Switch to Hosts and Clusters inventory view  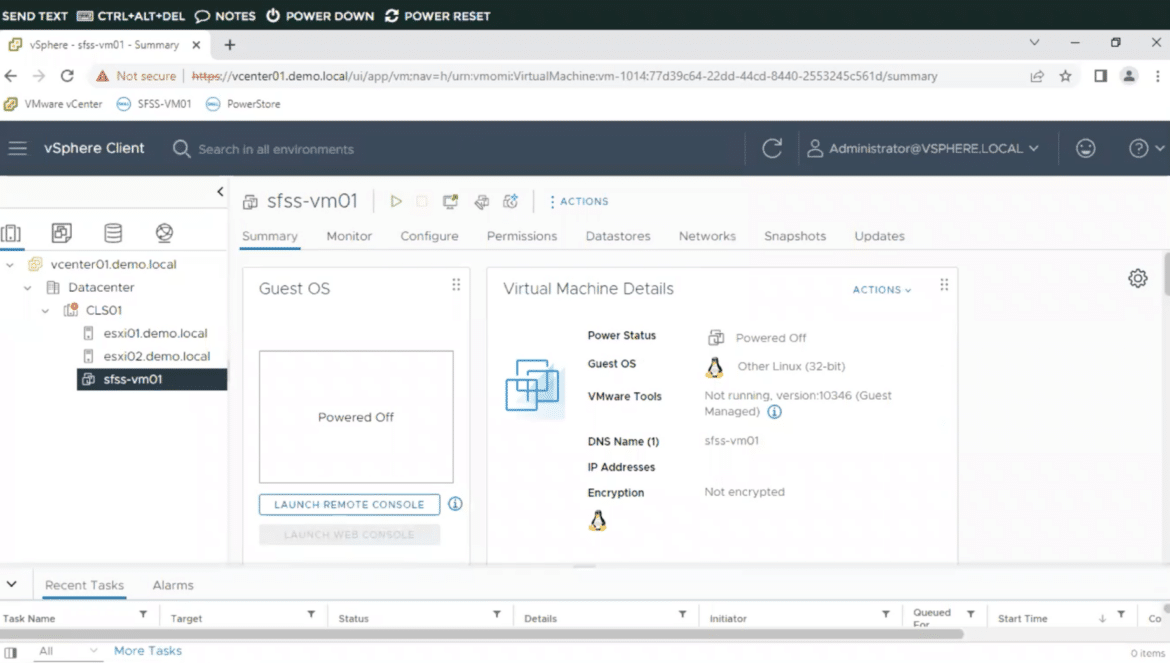(11, 233)
